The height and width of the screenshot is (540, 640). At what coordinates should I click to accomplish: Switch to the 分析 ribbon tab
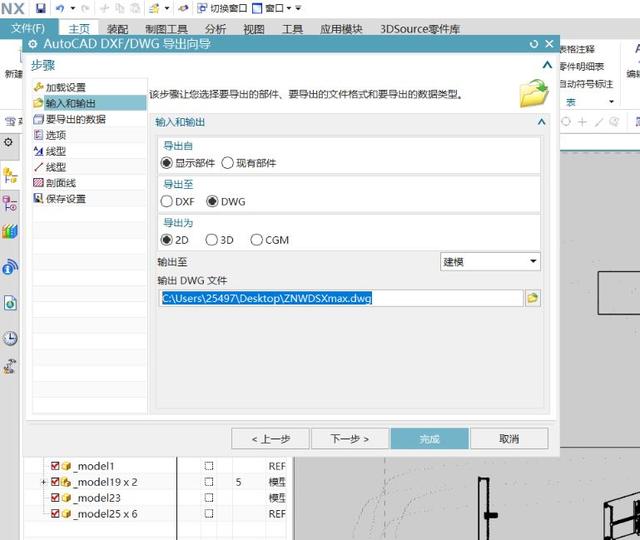click(215, 29)
